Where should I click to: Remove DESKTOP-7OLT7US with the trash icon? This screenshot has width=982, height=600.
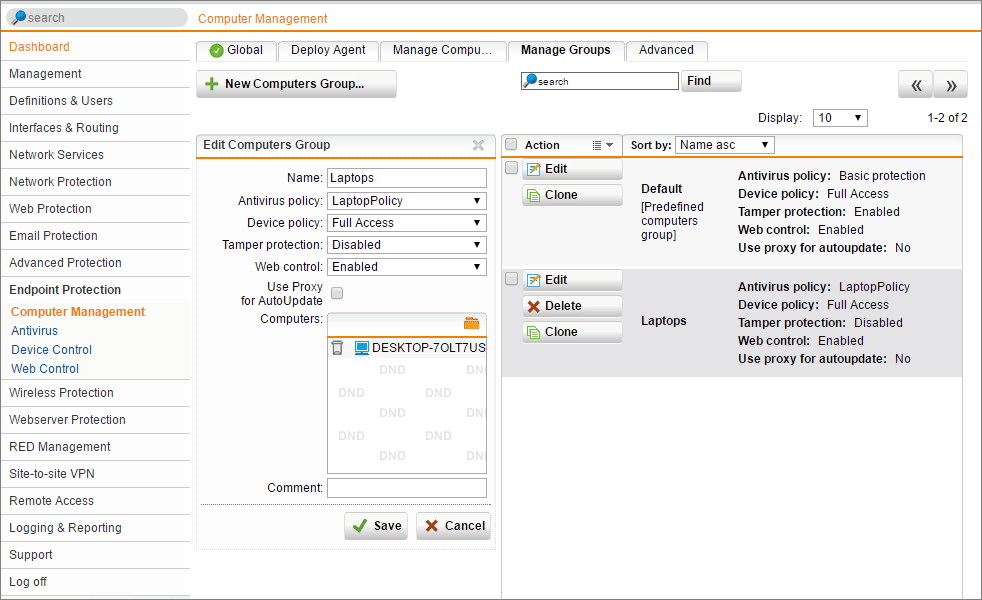click(337, 348)
